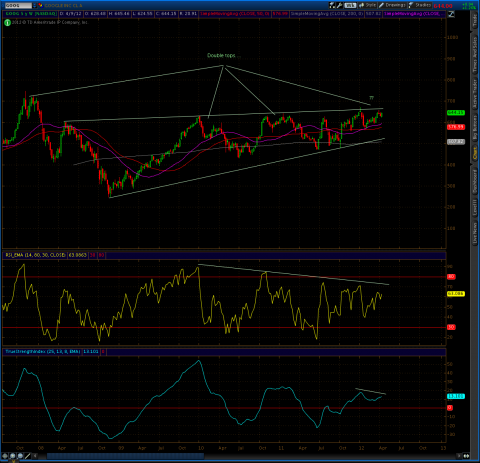Screen dimensions: 480x463
Task: Switch to the Times And Sales sidebar tab
Action: point(475,55)
